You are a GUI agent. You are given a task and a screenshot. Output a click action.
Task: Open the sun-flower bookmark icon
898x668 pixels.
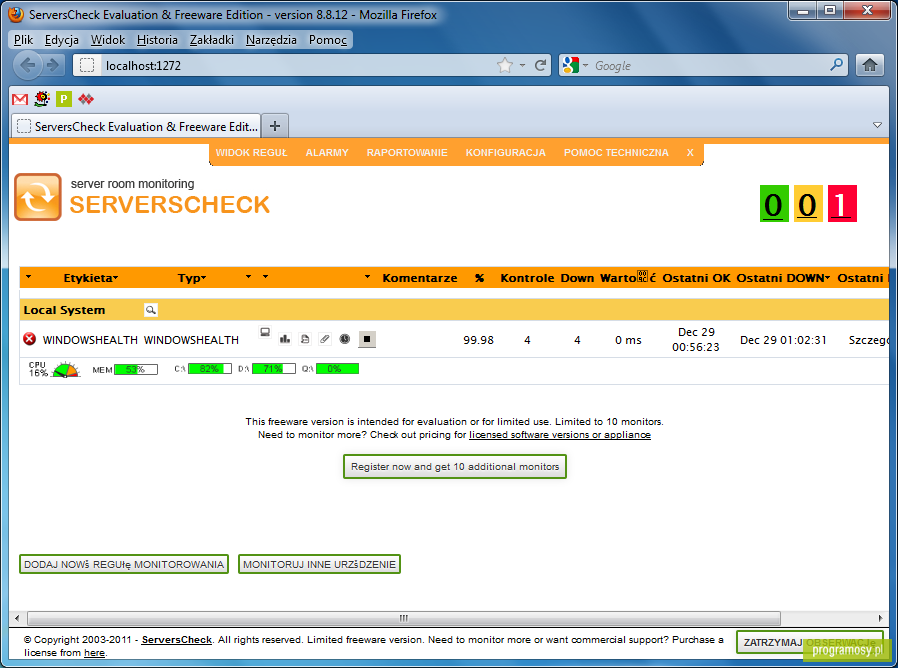pyautogui.click(x=42, y=99)
